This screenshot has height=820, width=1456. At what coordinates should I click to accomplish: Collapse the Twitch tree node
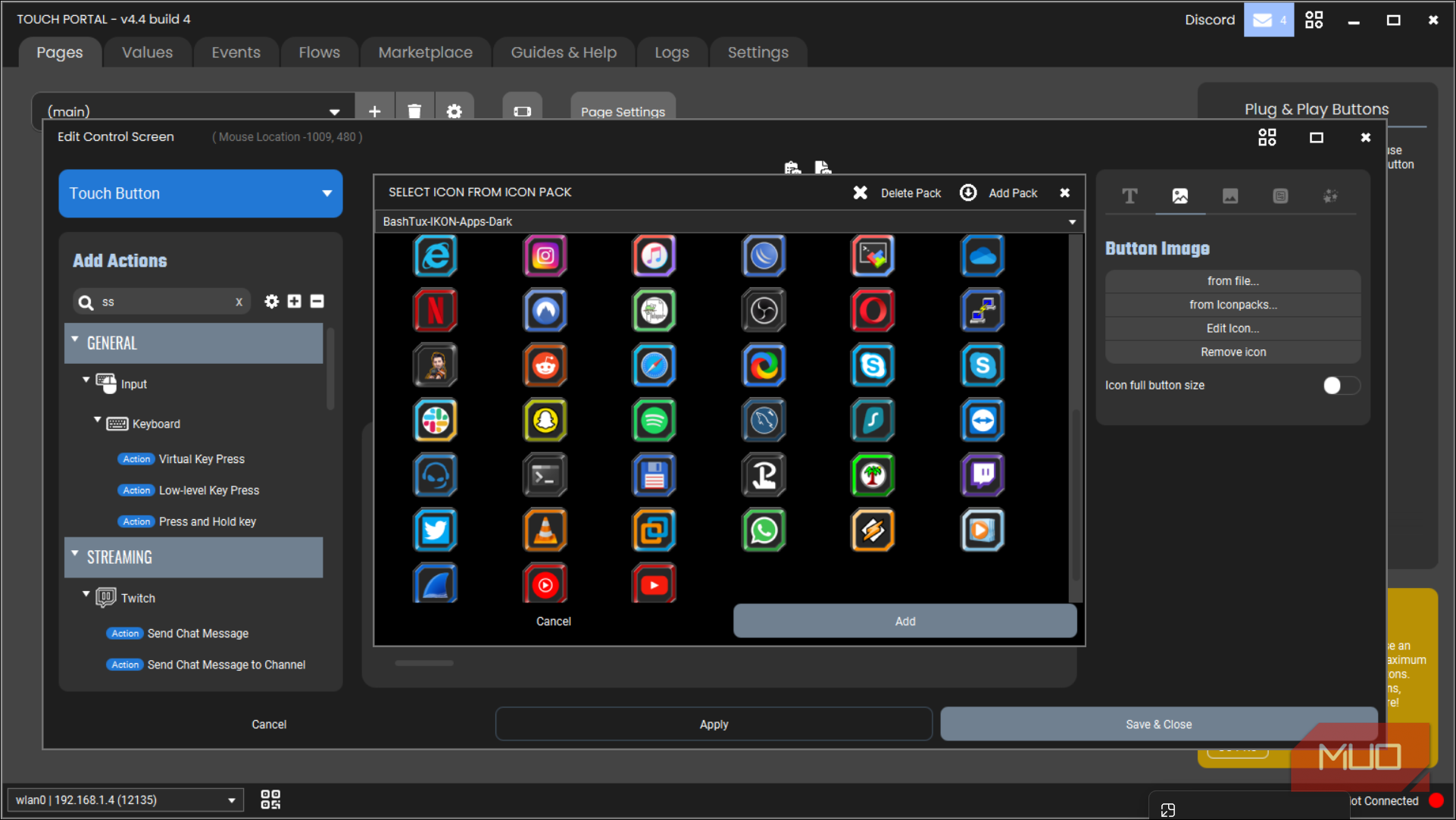coord(86,594)
